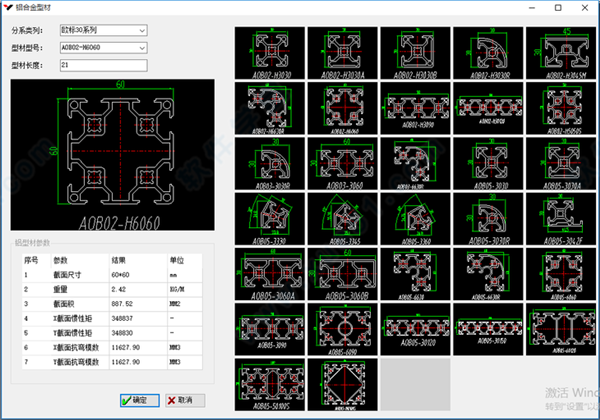The height and width of the screenshot is (420, 600).
Task: Select the AOB05-3090 profile thumbnail
Action: tap(270, 329)
